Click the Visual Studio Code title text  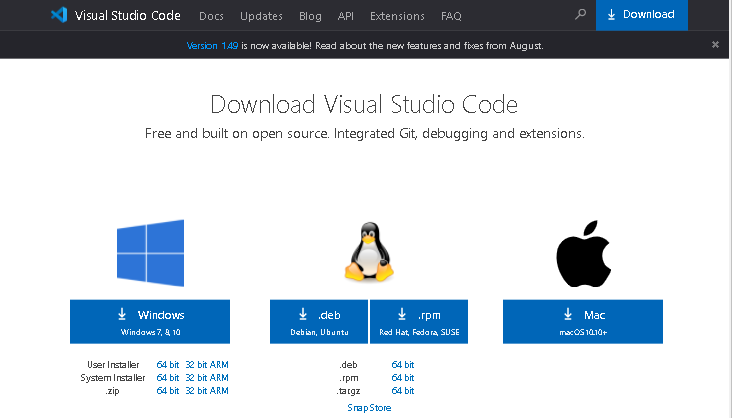point(127,15)
